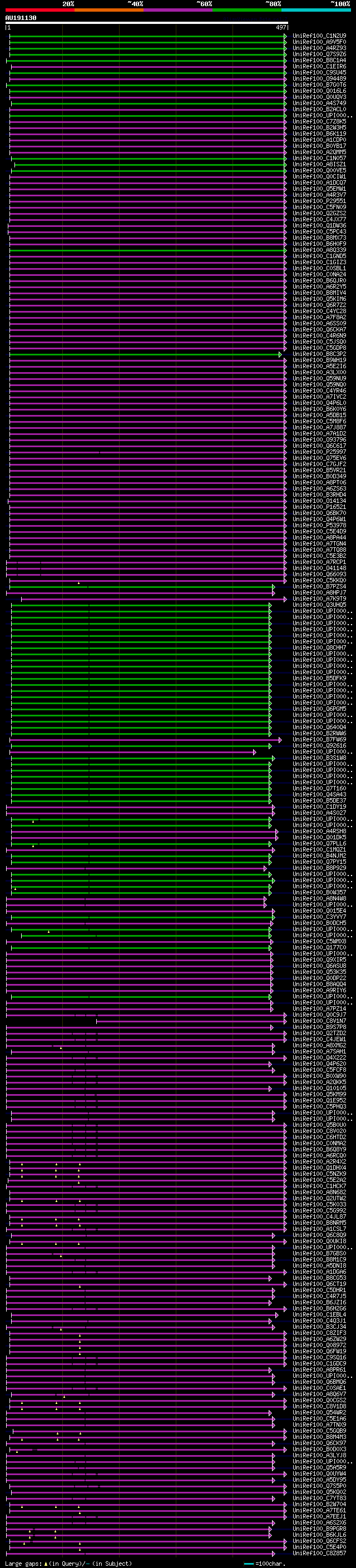The height and width of the screenshot is (1568, 356).
Task: Select hit UniRef100_O93796
Action: click(x=319, y=439)
